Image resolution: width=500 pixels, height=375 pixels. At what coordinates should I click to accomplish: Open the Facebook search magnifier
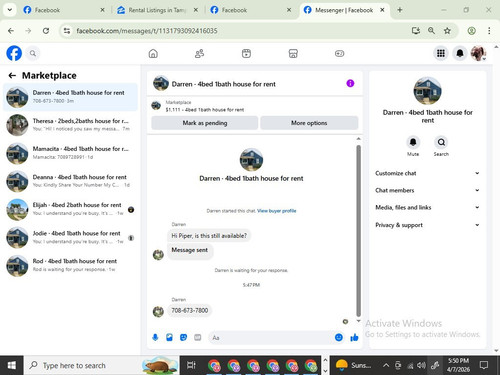pos(33,53)
